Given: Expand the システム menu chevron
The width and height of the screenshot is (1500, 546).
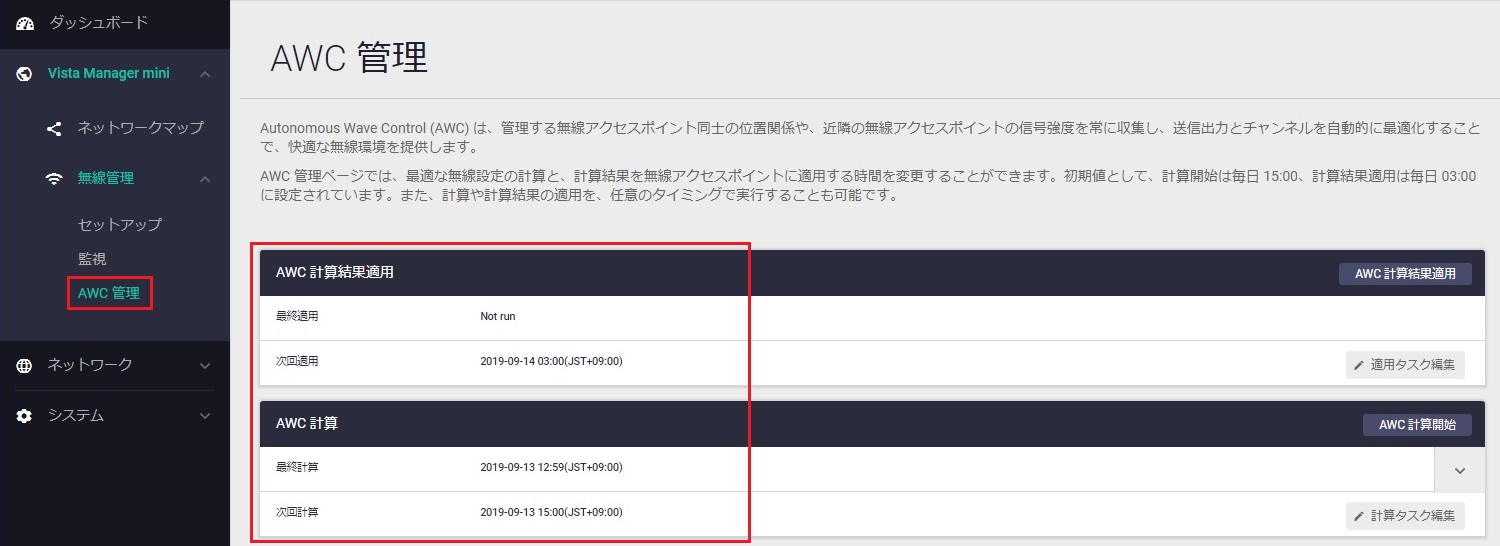Looking at the screenshot, I should [205, 415].
